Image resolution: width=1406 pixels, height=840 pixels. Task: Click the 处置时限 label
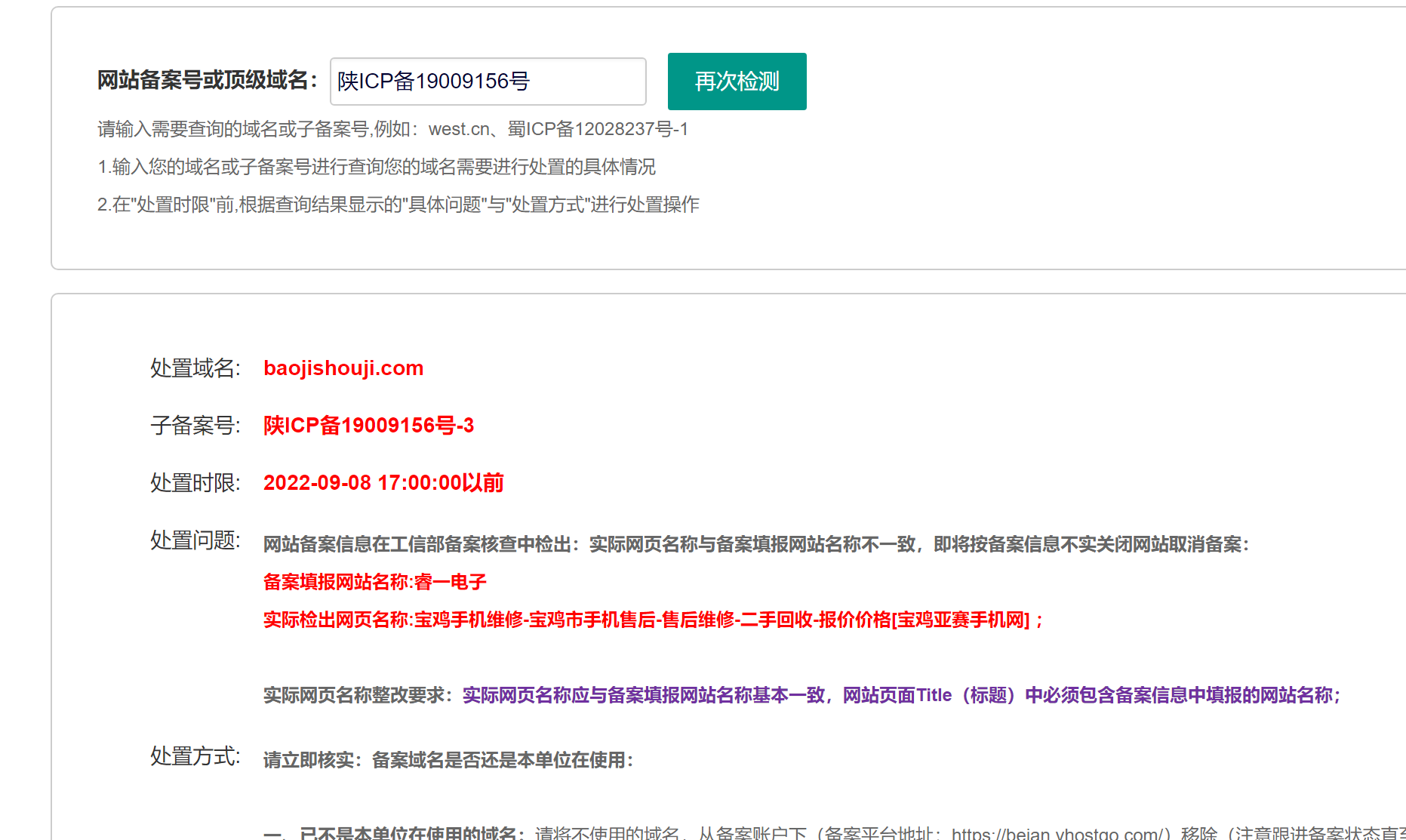(x=195, y=483)
